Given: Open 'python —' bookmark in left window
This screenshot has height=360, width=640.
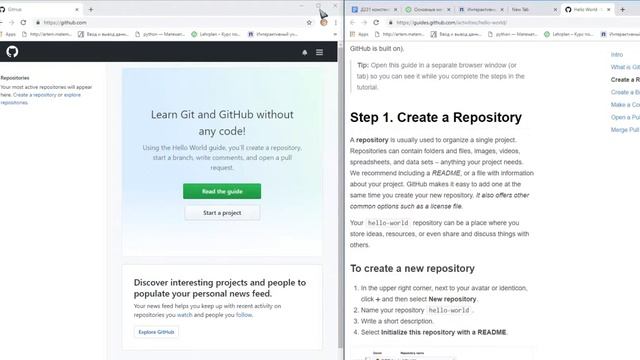Looking at the screenshot, I should pyautogui.click(x=160, y=34).
